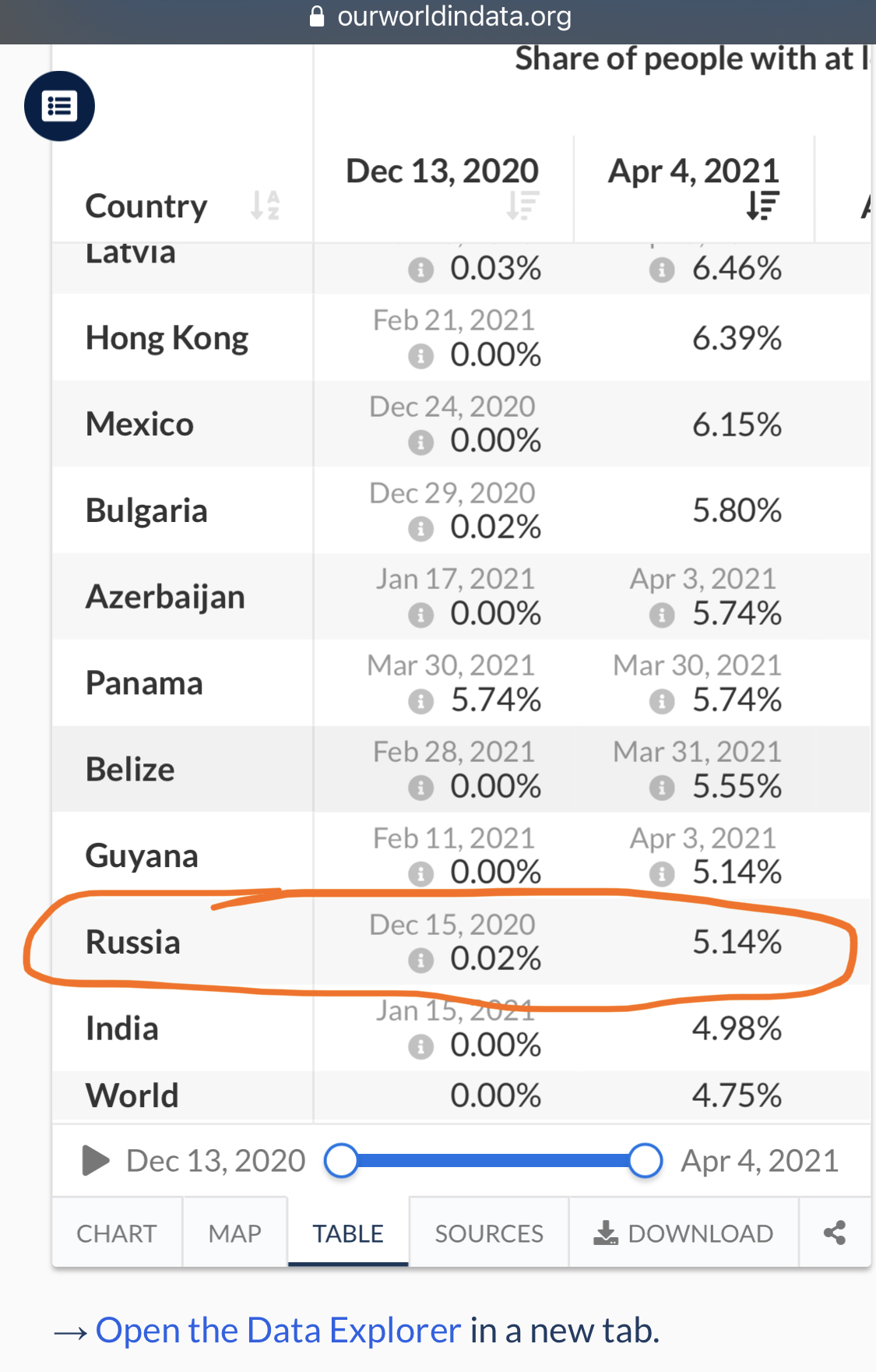The width and height of the screenshot is (876, 1372).
Task: Sort by Apr 4, 2021 column
Action: [762, 205]
